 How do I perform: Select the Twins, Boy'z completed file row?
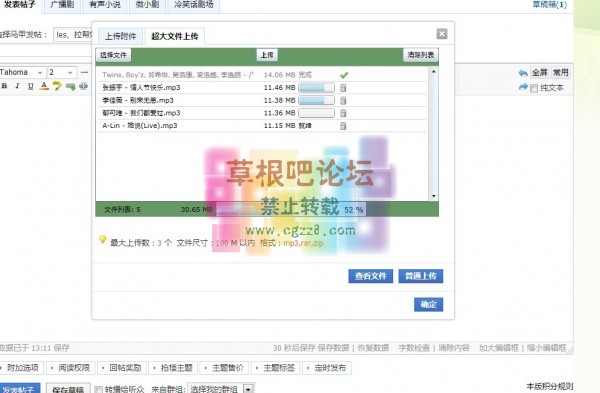point(262,75)
